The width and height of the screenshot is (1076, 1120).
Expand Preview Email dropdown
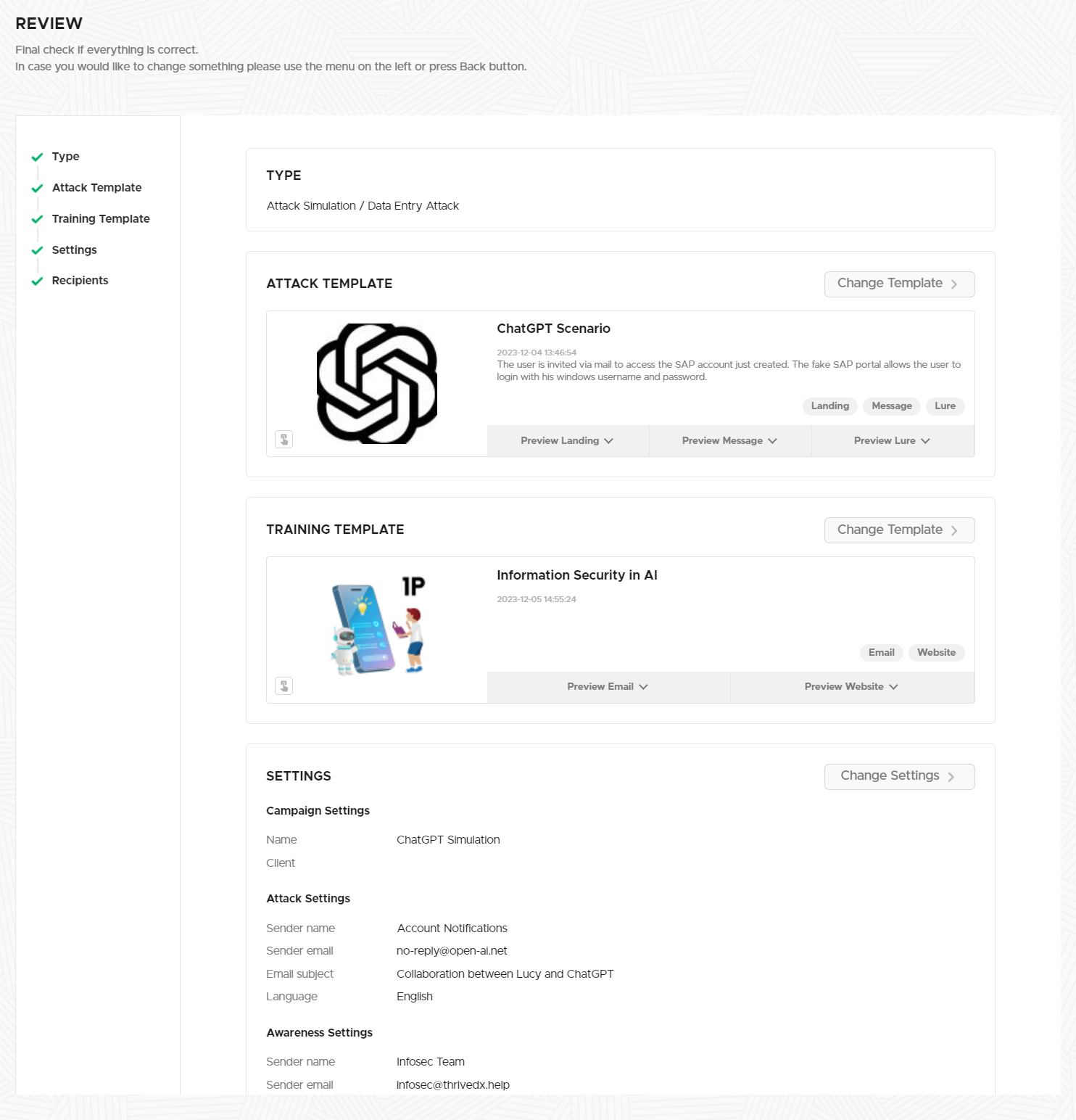608,687
